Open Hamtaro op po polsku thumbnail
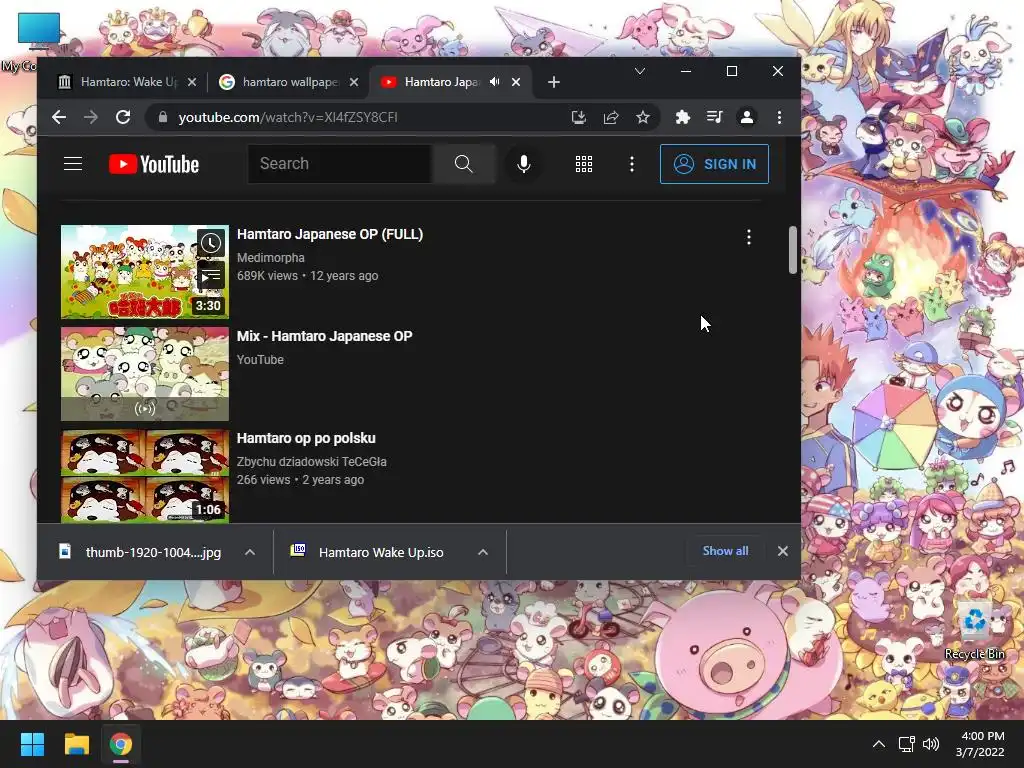The image size is (1024, 768). (x=145, y=475)
